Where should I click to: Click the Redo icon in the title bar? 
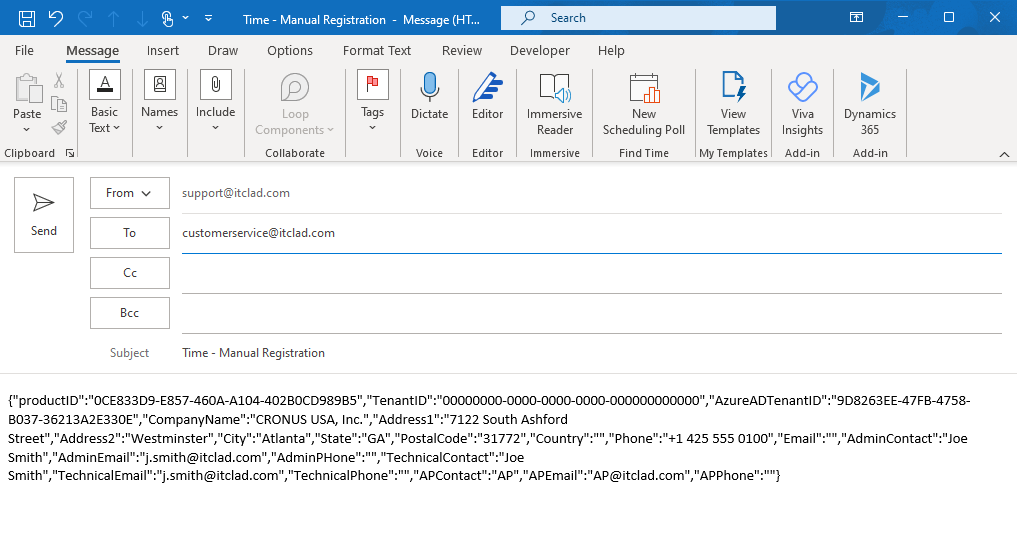tap(84, 18)
